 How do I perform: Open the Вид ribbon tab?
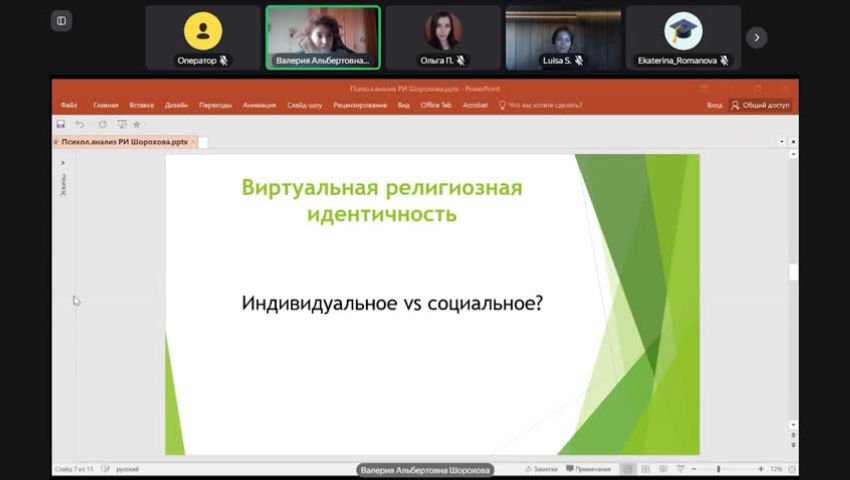pyautogui.click(x=404, y=105)
